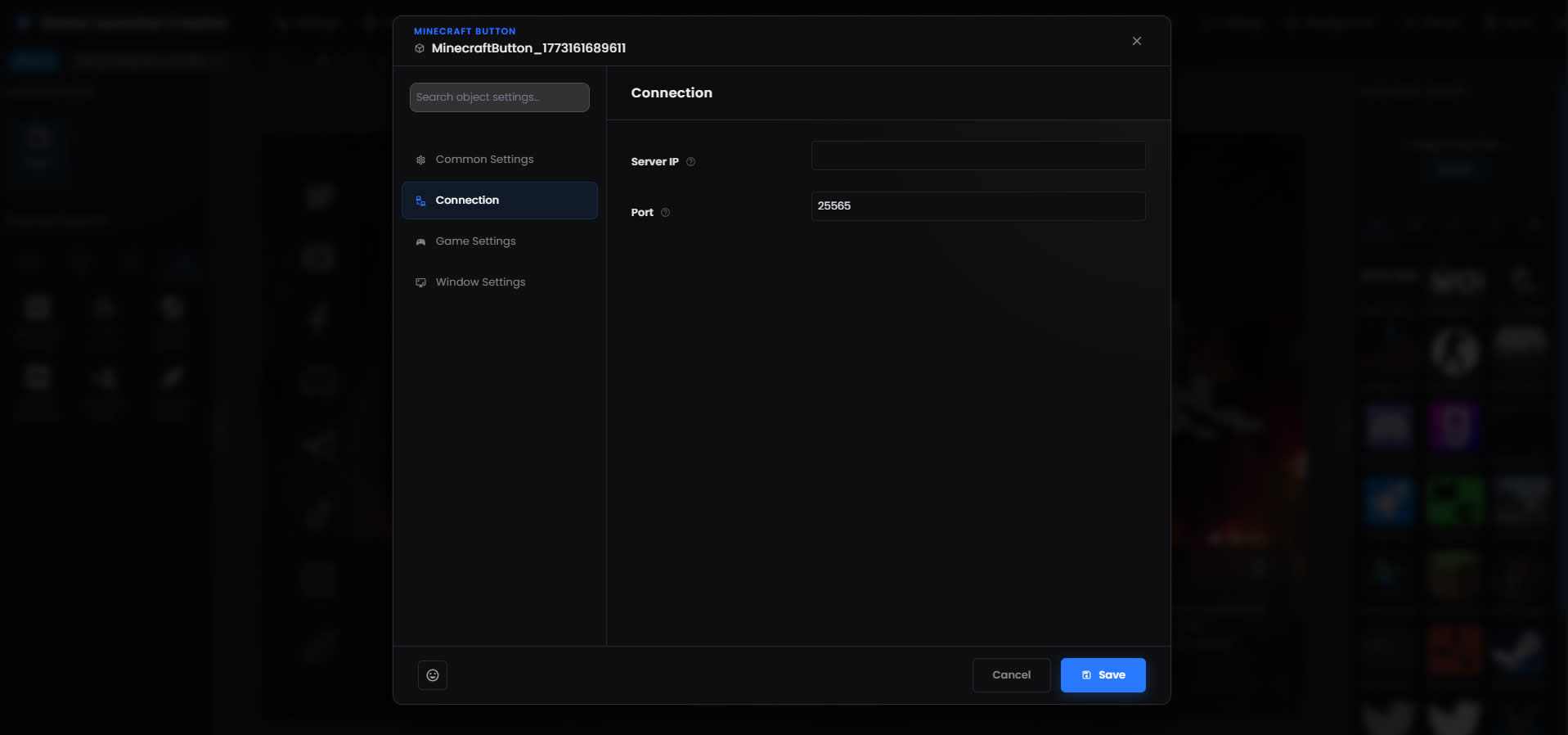1568x735 pixels.
Task: Open the smiley face feedback button
Action: (433, 675)
